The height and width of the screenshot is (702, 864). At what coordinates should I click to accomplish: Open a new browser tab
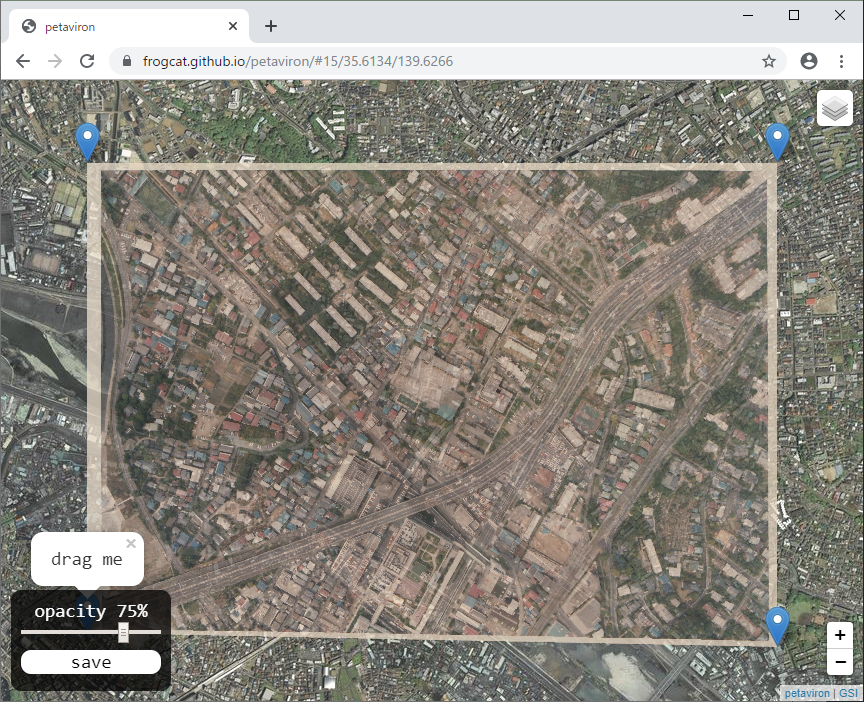click(x=271, y=26)
